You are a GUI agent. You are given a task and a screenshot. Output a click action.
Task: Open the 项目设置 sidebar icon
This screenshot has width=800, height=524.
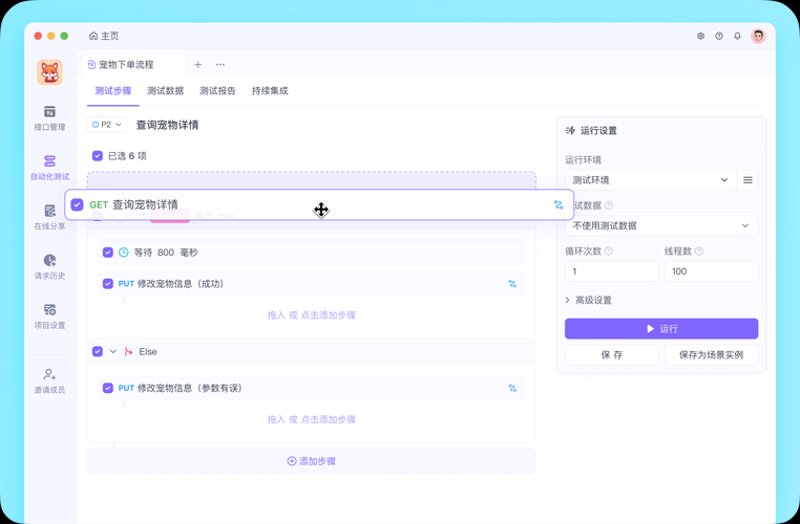coord(49,310)
